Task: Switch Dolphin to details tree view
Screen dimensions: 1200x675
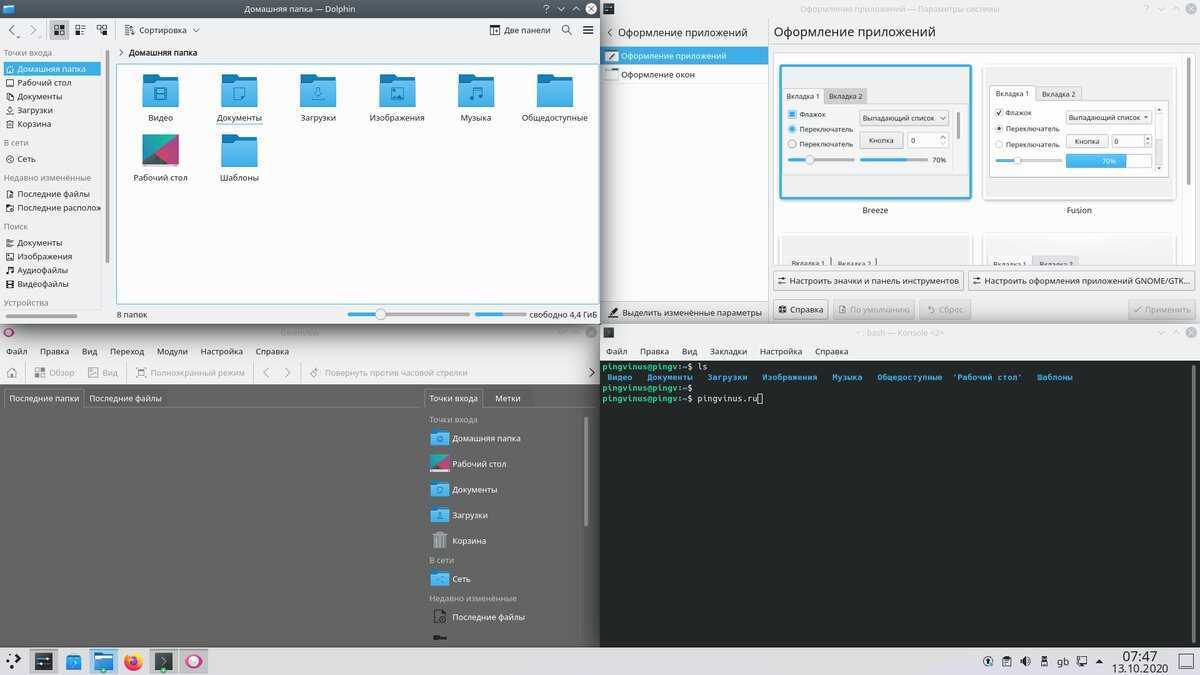Action: (102, 30)
